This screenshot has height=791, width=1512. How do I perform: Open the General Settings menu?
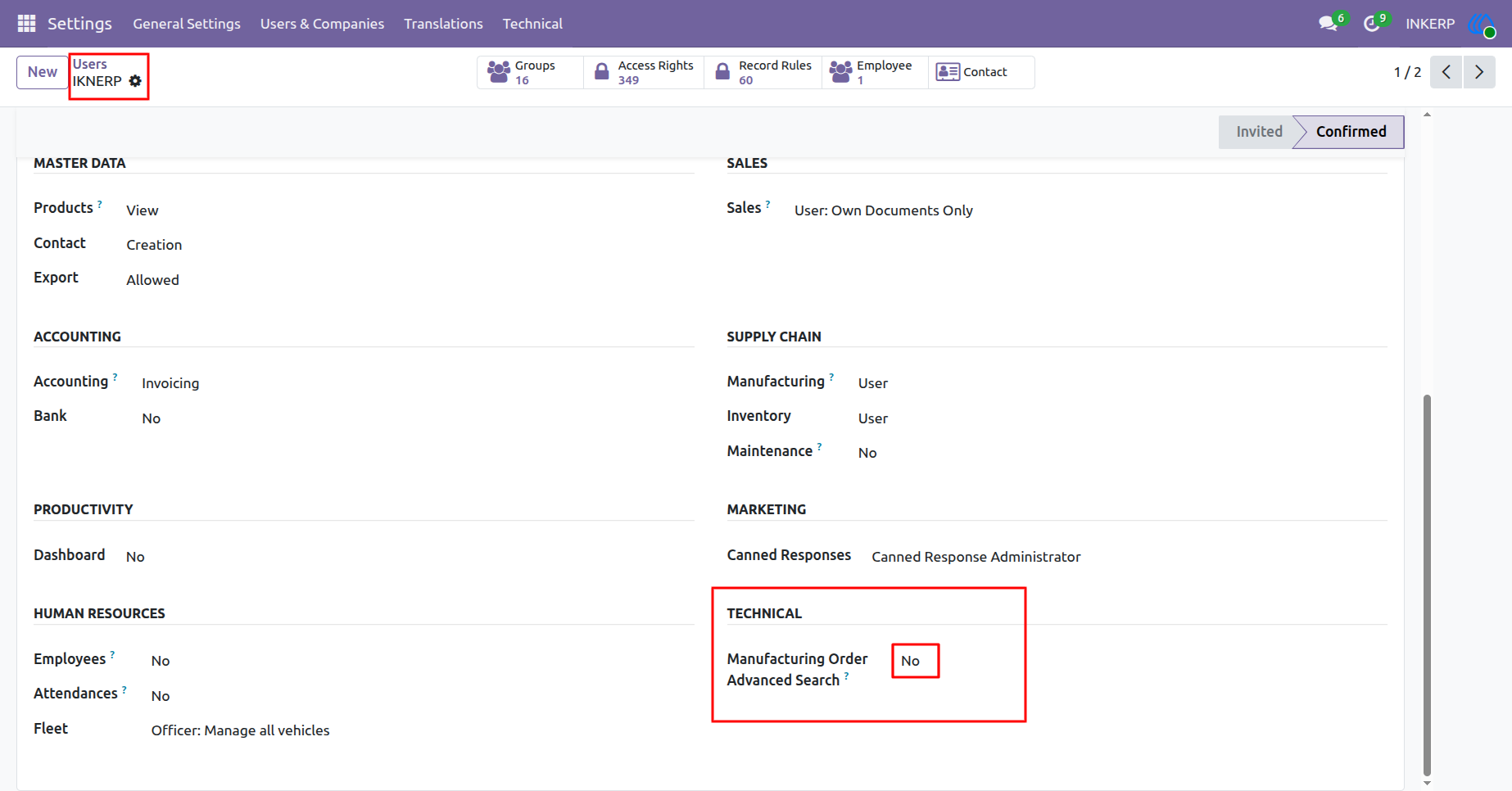coord(187,24)
